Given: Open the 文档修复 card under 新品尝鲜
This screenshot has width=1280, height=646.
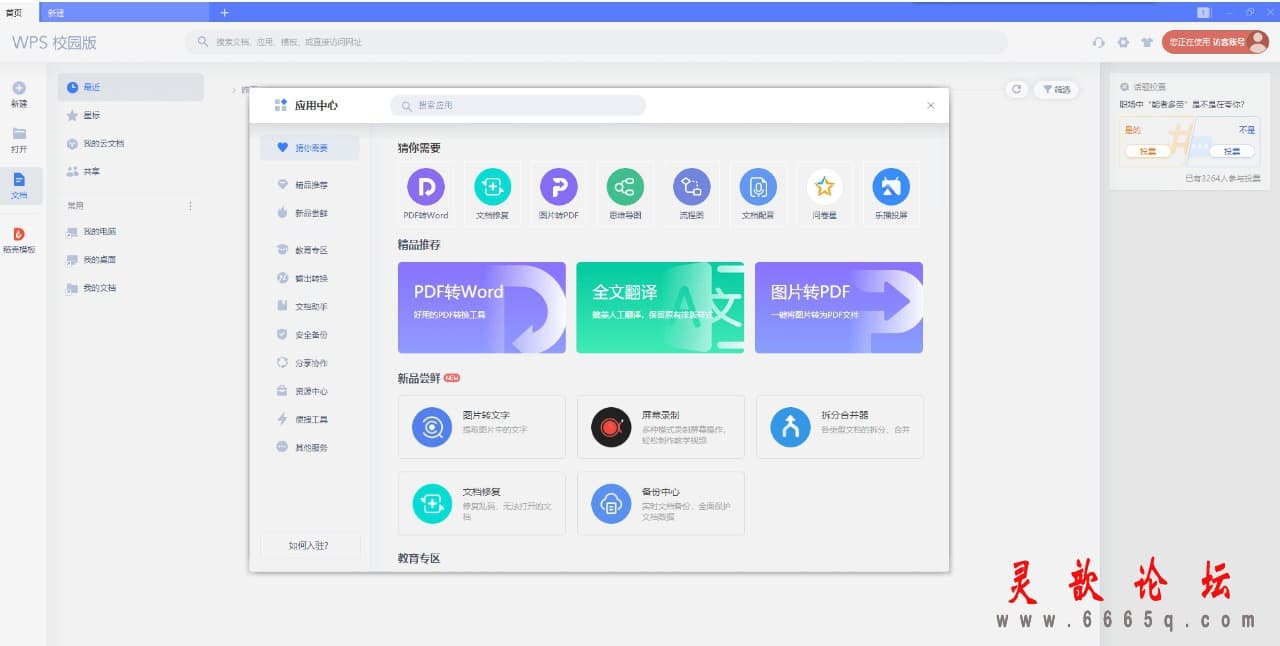Looking at the screenshot, I should [481, 503].
